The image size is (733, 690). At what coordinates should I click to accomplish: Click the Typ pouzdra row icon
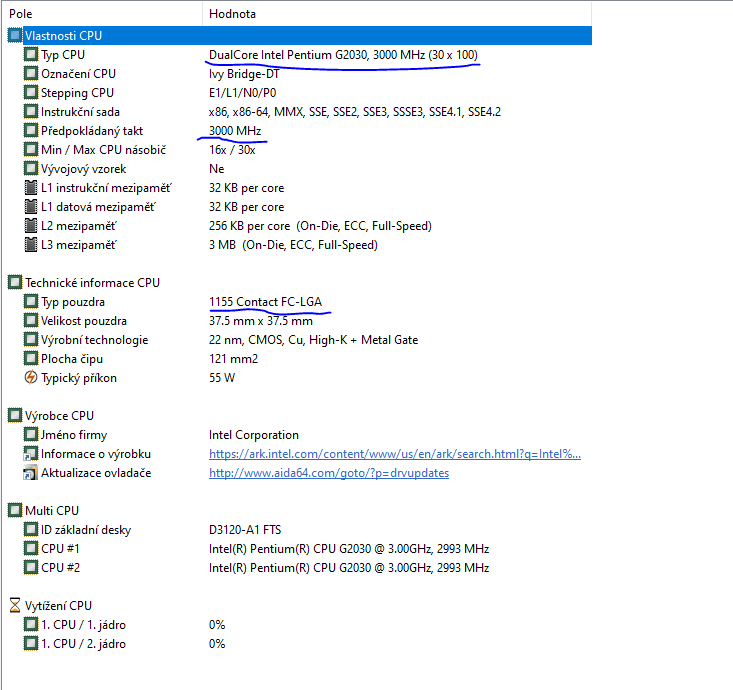click(31, 302)
